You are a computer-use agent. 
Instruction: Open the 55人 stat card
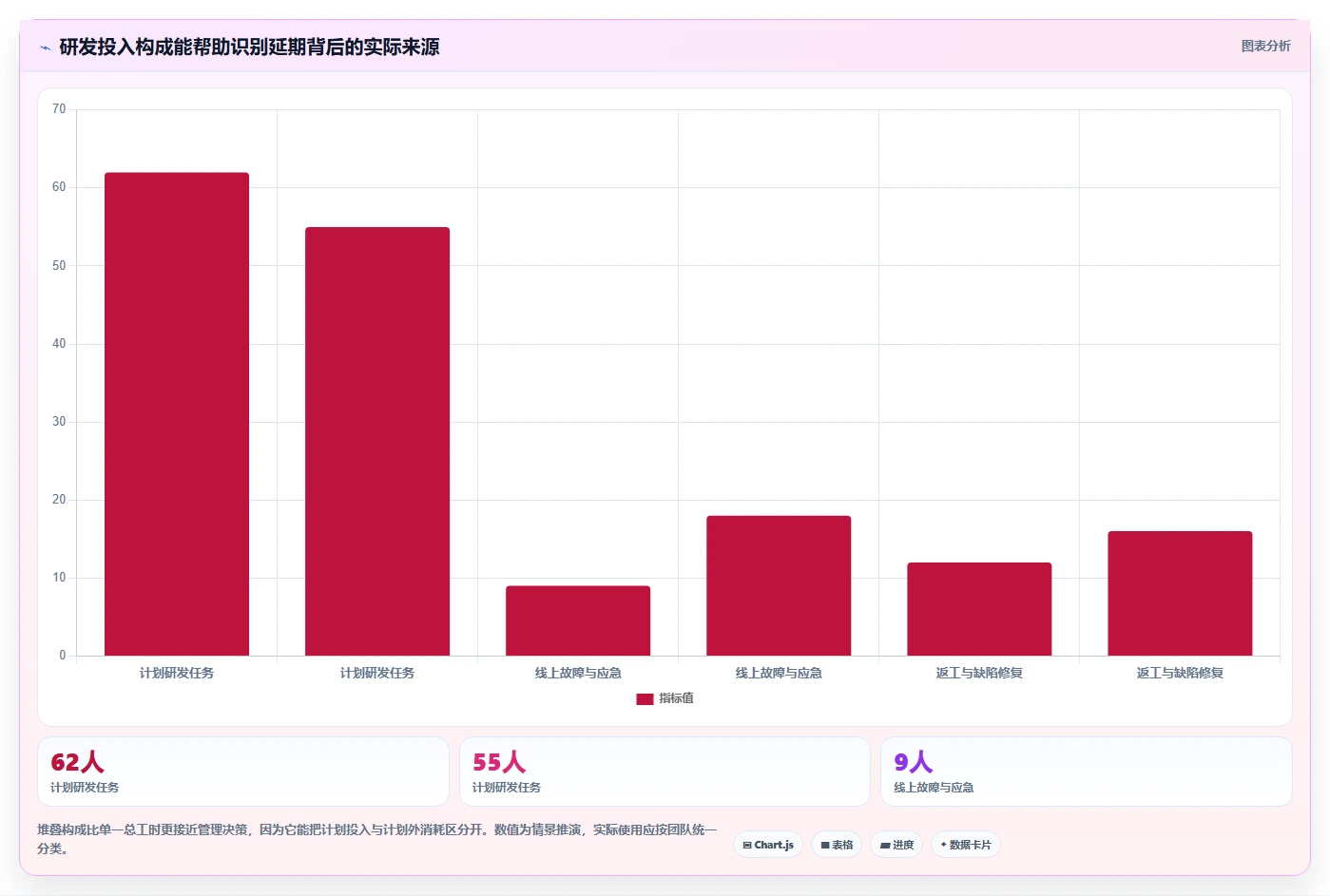665,772
